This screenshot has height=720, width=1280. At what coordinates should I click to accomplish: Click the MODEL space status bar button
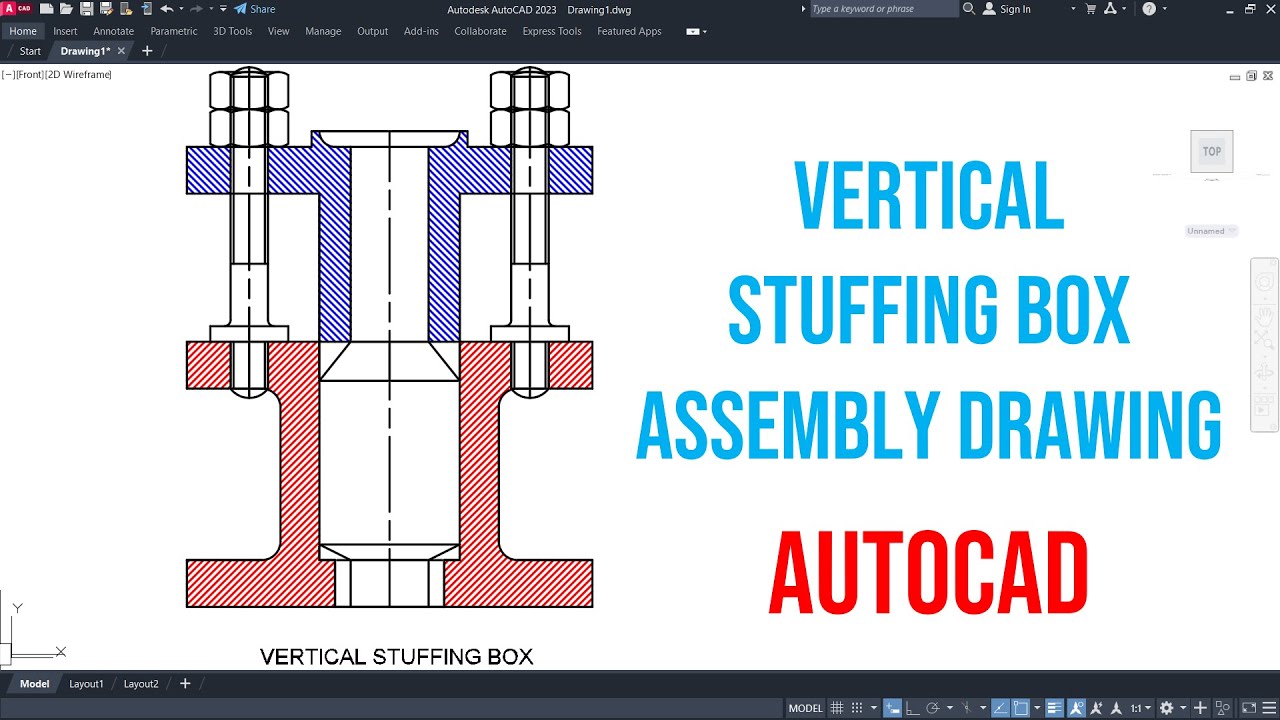coord(805,708)
